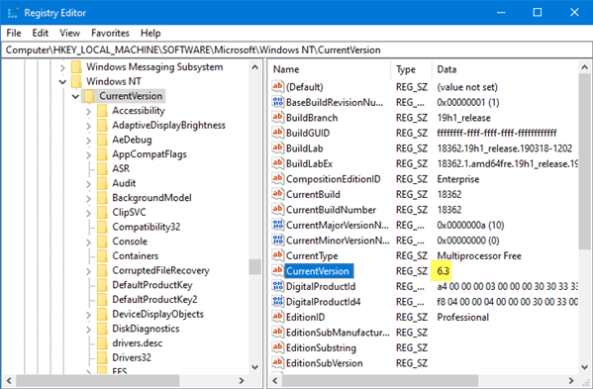Click the highlighted 6.3 data value
This screenshot has height=389, width=593.
(x=442, y=271)
